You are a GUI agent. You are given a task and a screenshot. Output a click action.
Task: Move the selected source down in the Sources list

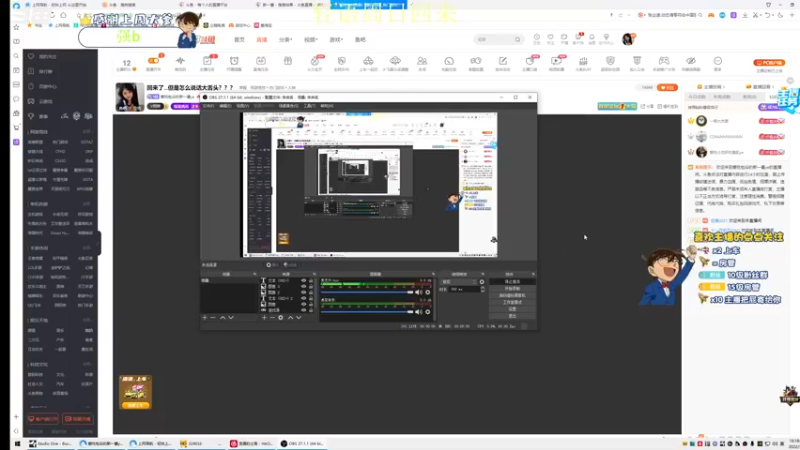point(299,317)
